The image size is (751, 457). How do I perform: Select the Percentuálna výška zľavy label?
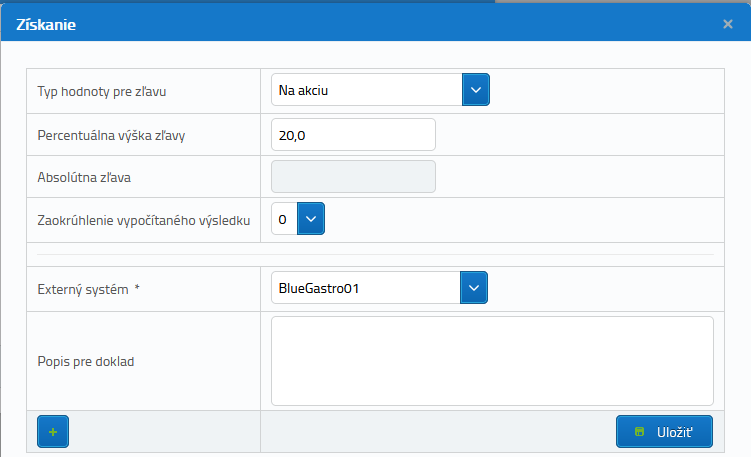[x=112, y=135]
